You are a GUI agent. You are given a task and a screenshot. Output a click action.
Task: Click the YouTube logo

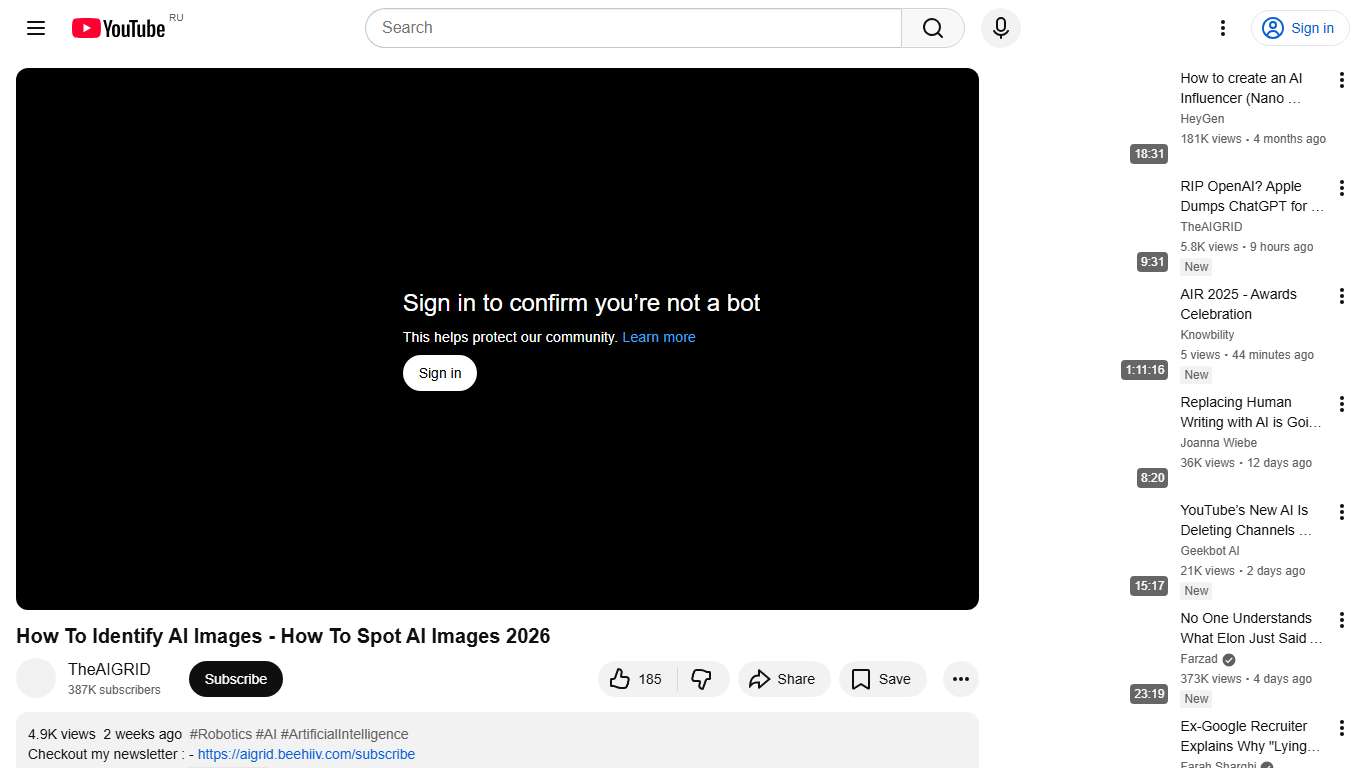118,28
